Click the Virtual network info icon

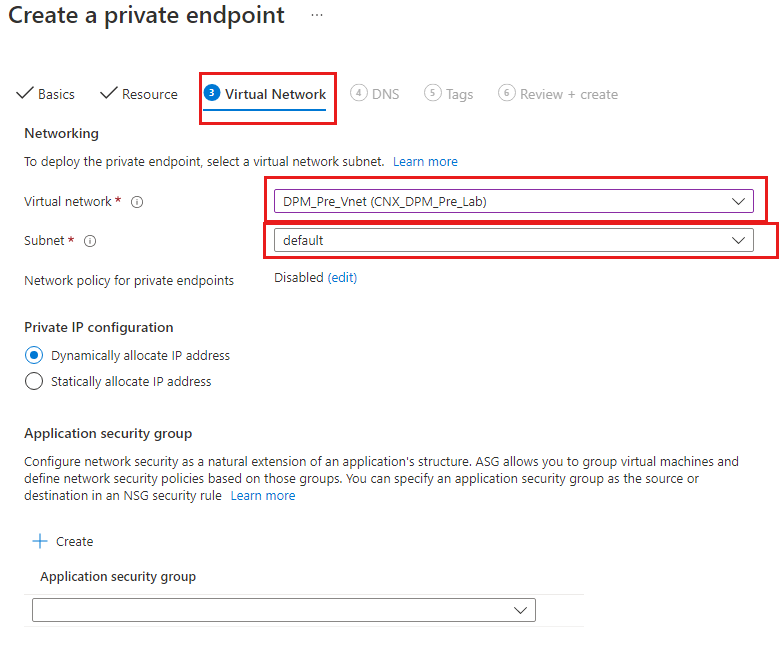[x=137, y=202]
